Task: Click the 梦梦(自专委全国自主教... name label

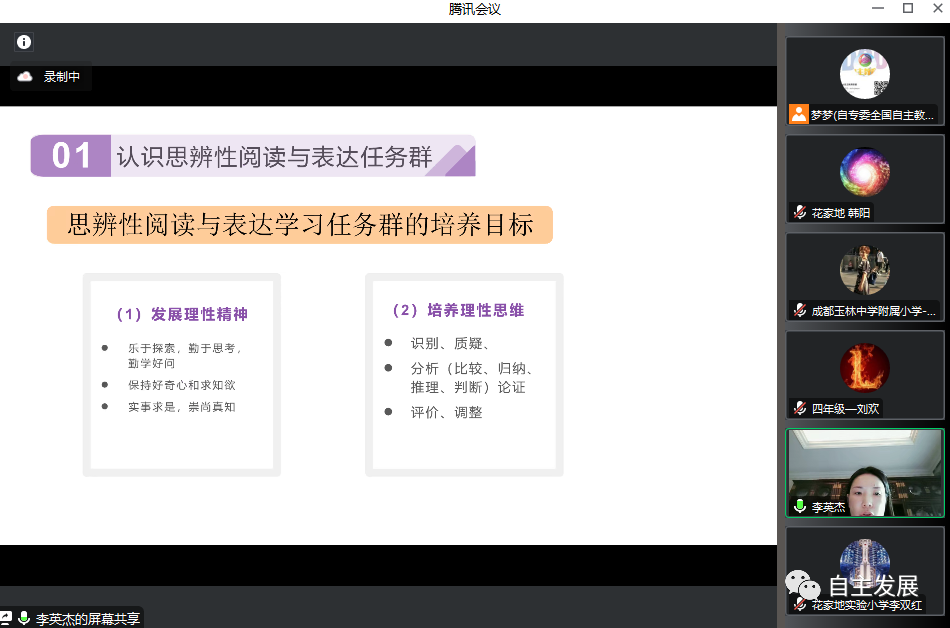Action: point(872,114)
